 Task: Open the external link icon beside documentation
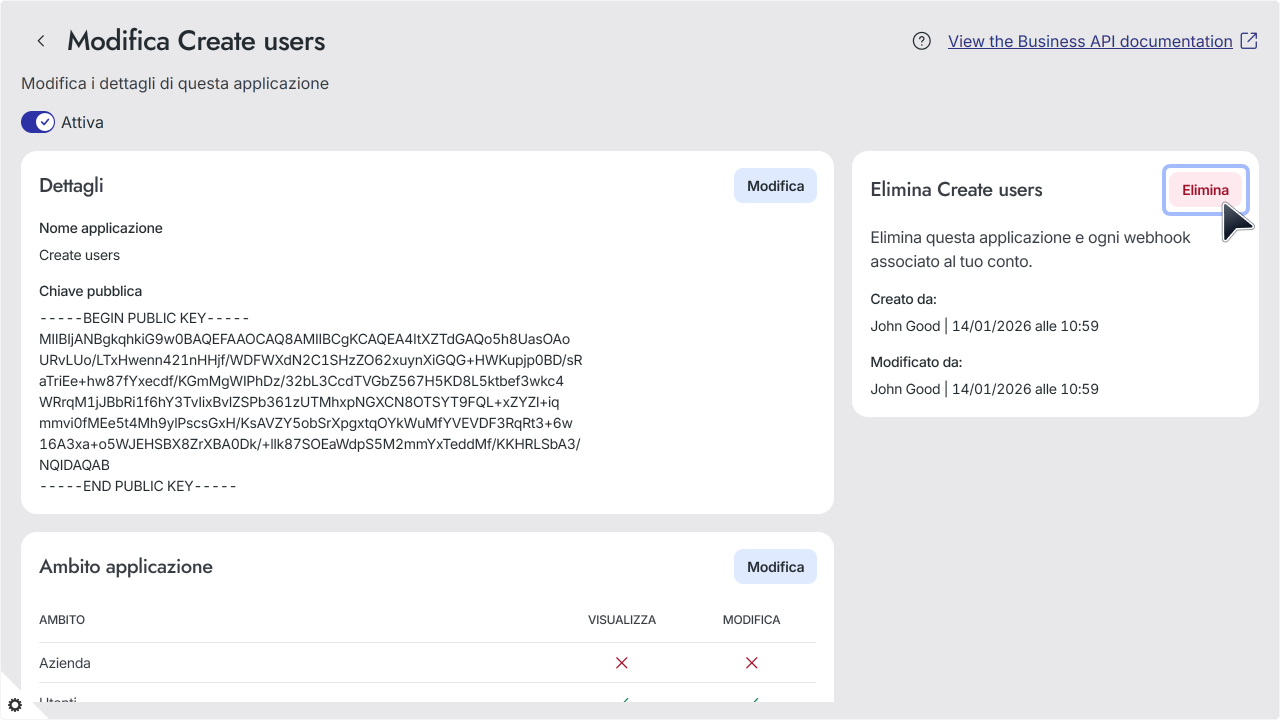[x=1249, y=41]
